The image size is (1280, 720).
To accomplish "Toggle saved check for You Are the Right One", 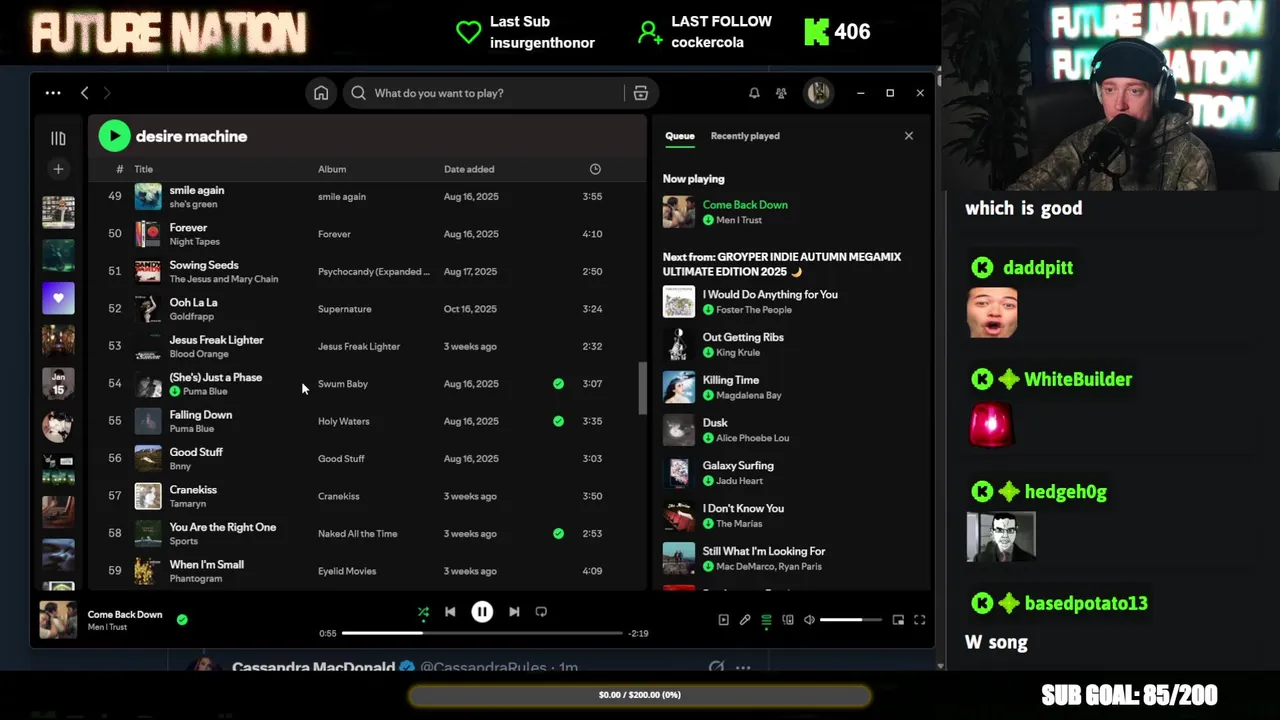I will [x=558, y=534].
